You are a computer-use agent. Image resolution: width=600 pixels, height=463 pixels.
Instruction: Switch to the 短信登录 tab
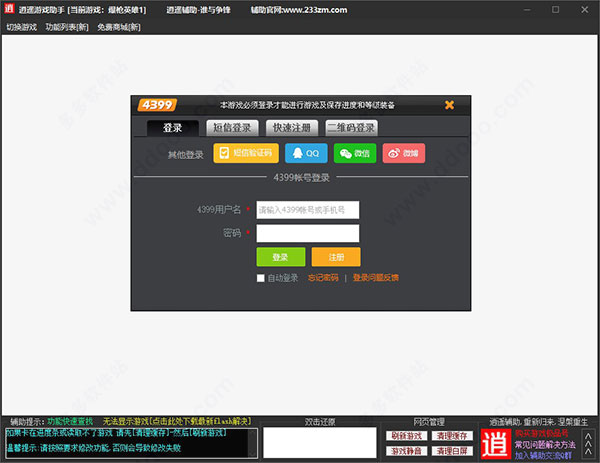coord(232,128)
